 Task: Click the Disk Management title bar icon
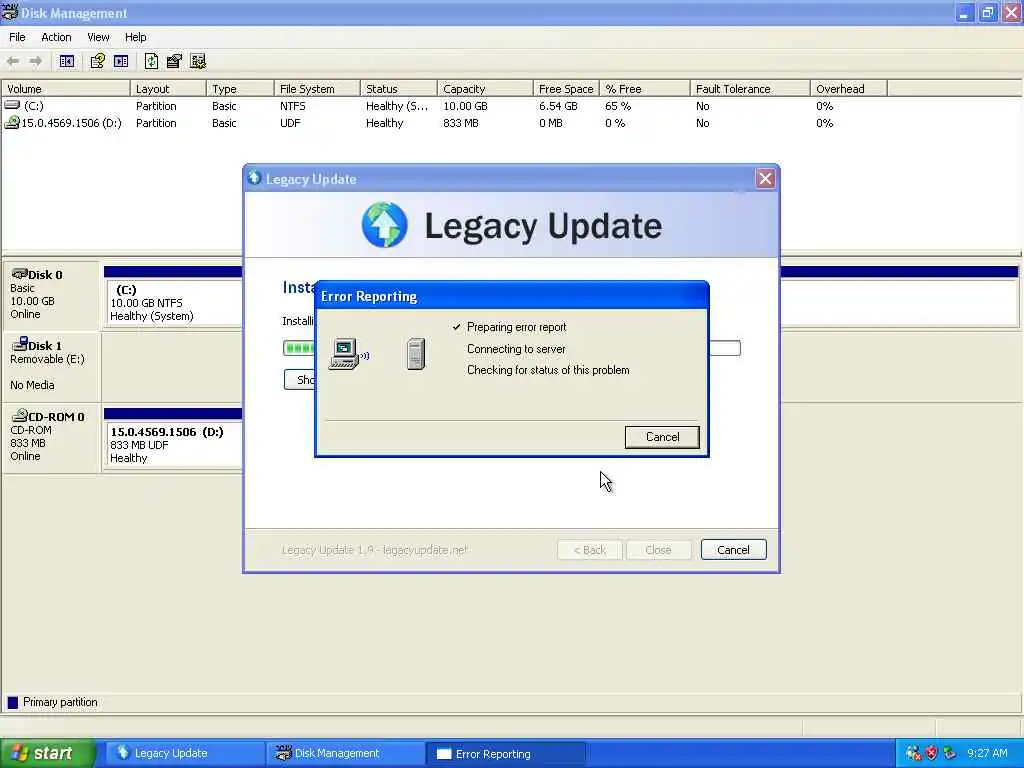9,12
